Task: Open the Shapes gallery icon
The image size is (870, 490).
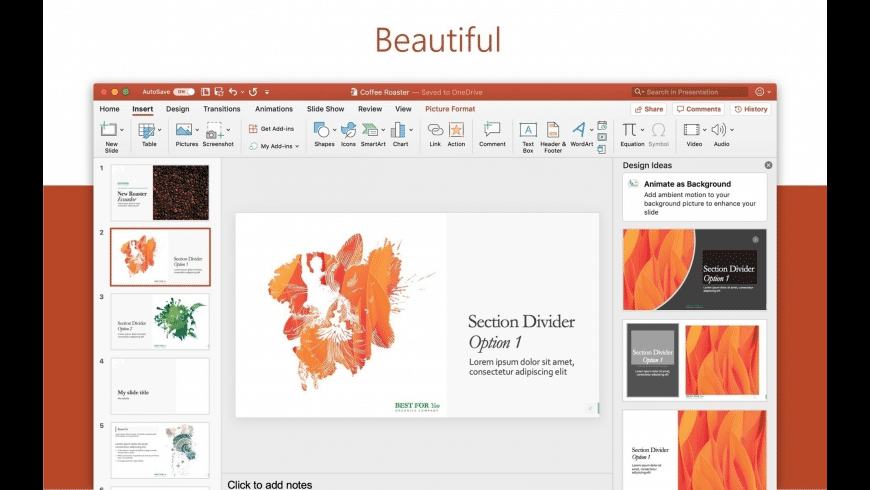Action: point(321,130)
